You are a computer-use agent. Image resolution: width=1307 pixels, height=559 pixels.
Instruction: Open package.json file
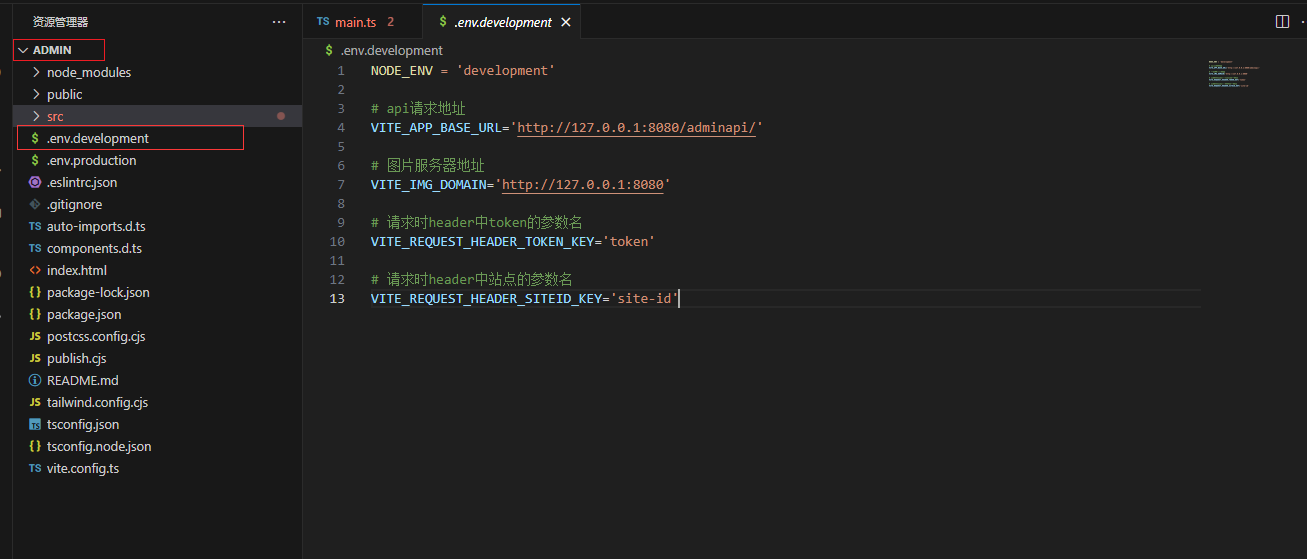tap(84, 314)
